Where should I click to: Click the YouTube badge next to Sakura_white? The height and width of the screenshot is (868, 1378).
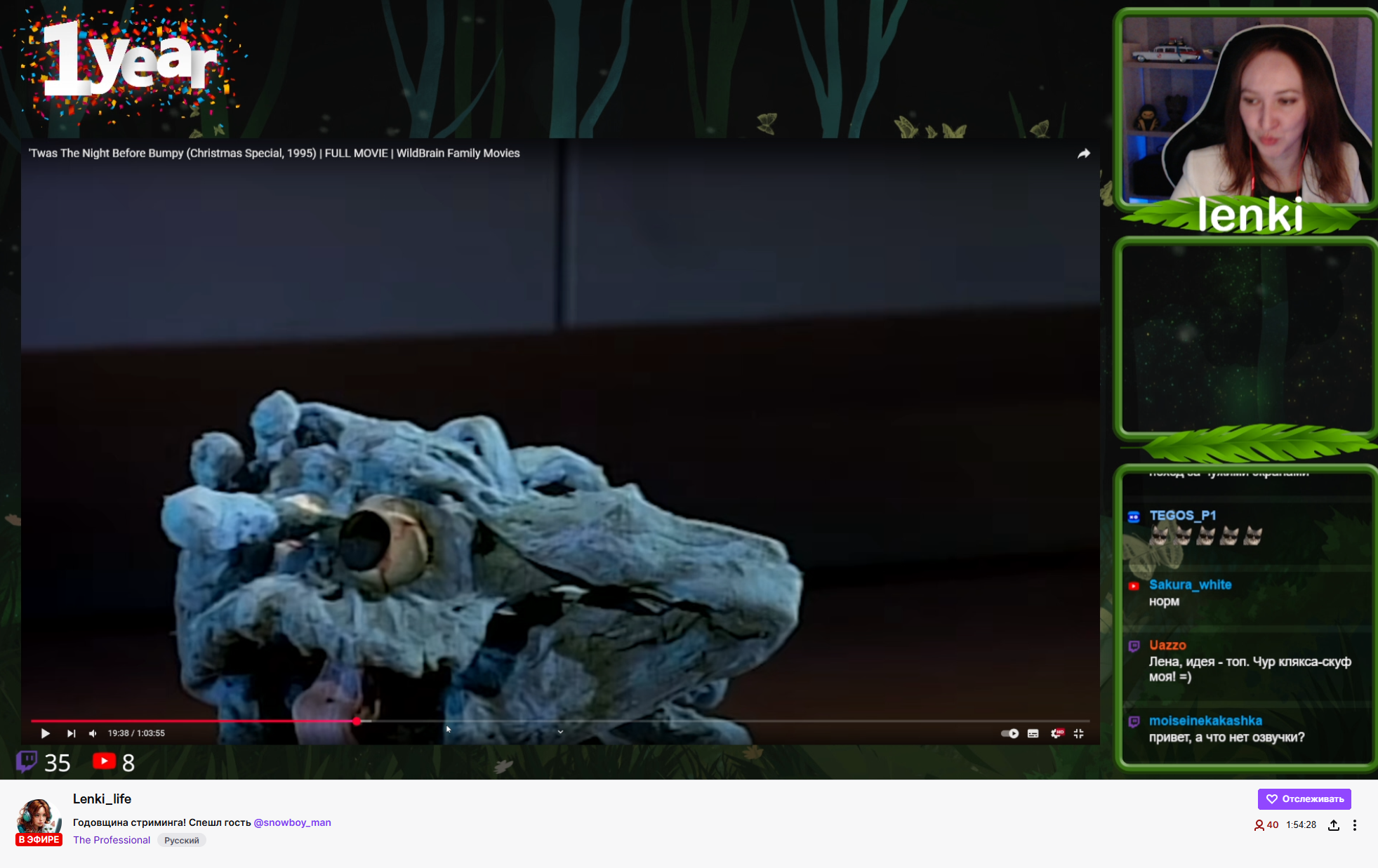(x=1134, y=586)
